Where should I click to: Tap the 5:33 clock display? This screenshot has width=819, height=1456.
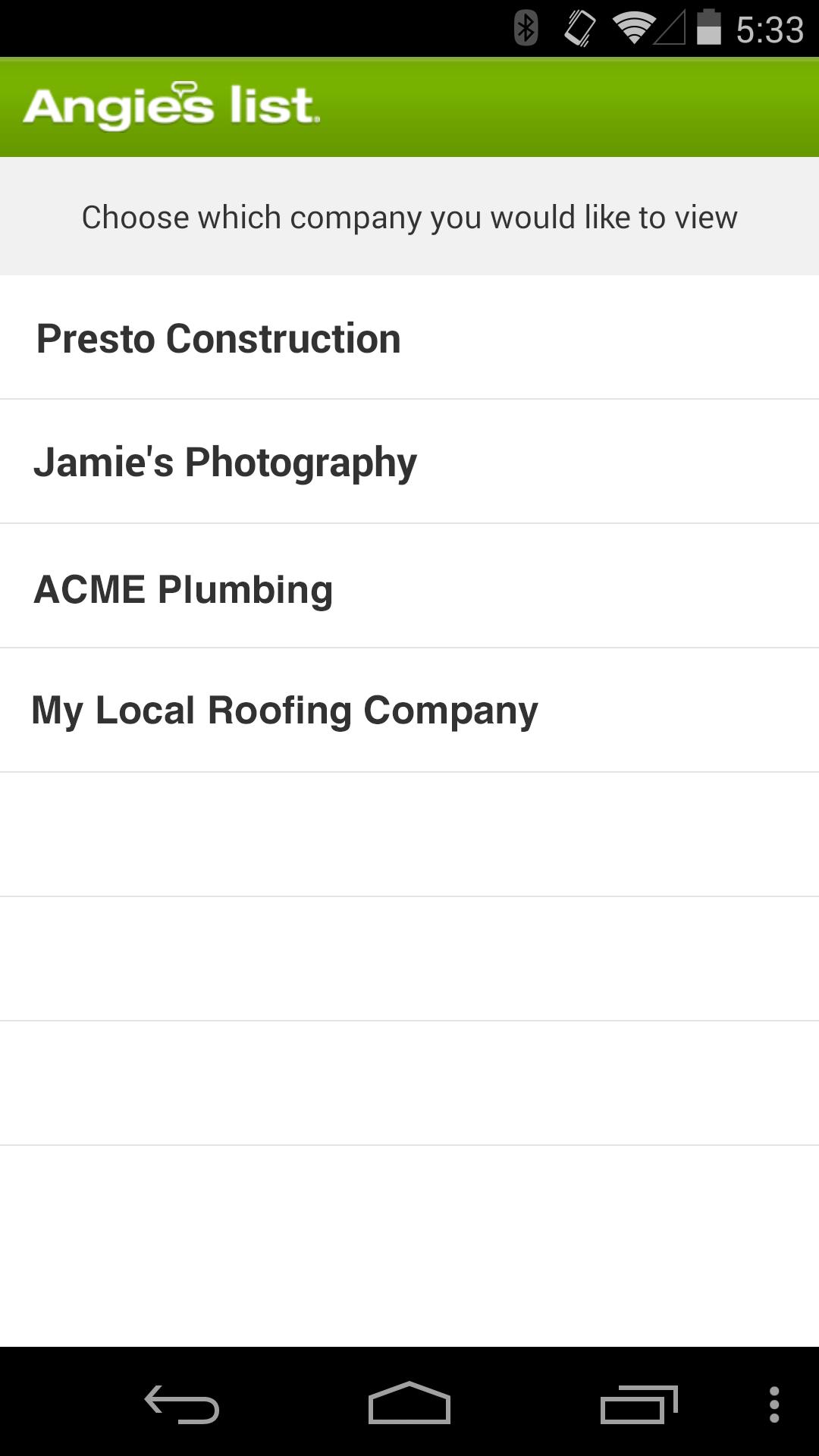[770, 30]
